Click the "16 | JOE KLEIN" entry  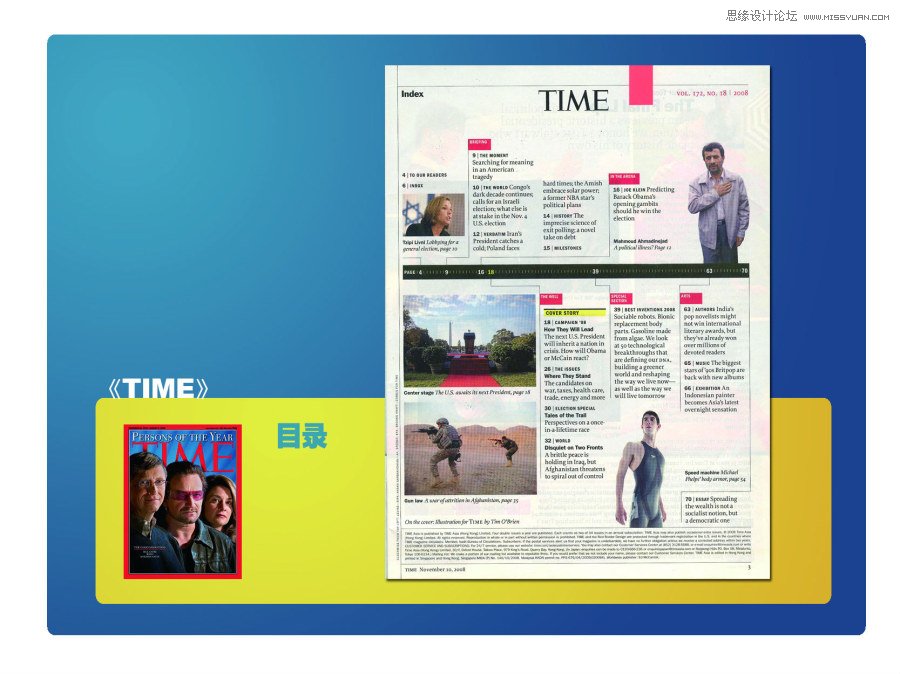pos(630,189)
